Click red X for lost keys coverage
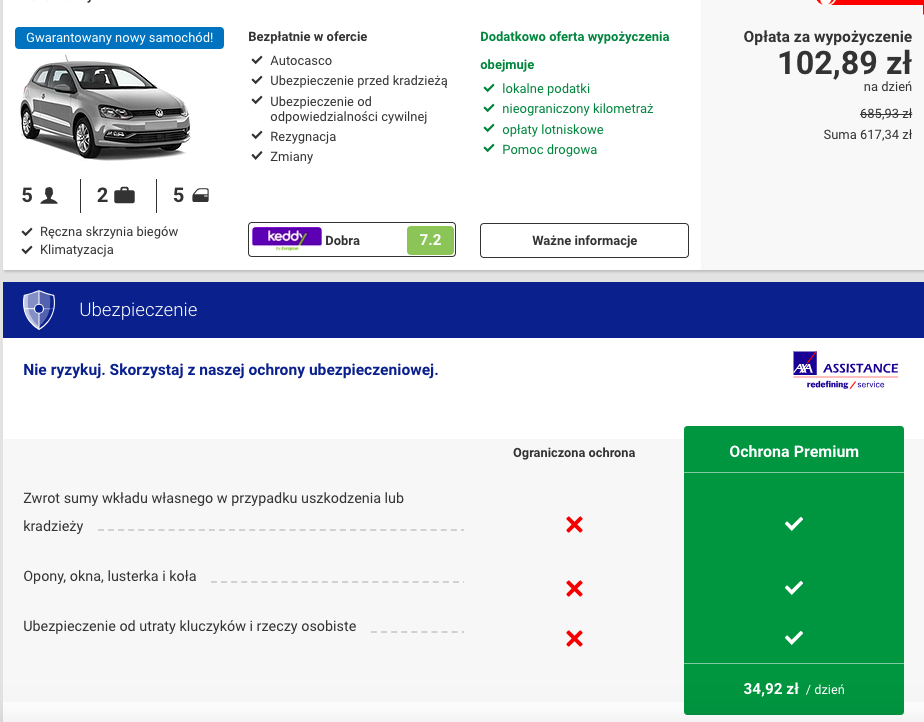 pyautogui.click(x=574, y=638)
